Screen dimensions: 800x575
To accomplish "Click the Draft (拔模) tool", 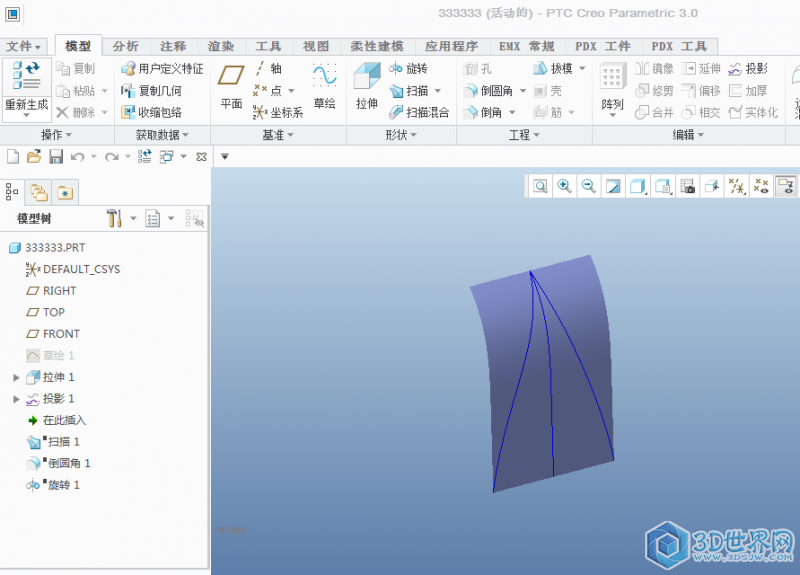I will pyautogui.click(x=553, y=68).
